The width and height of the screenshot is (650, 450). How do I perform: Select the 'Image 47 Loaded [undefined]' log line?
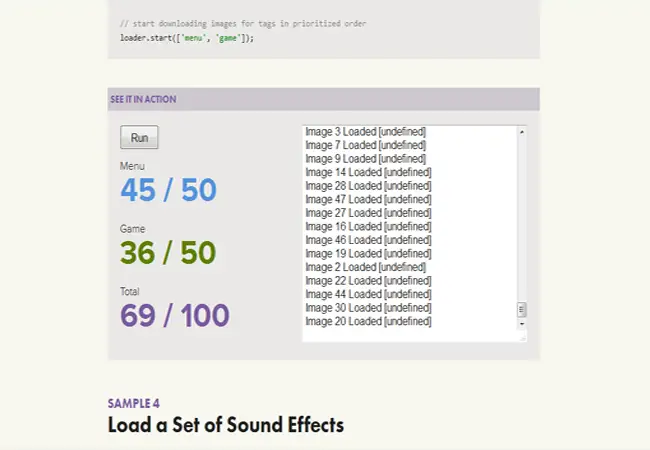(368, 199)
